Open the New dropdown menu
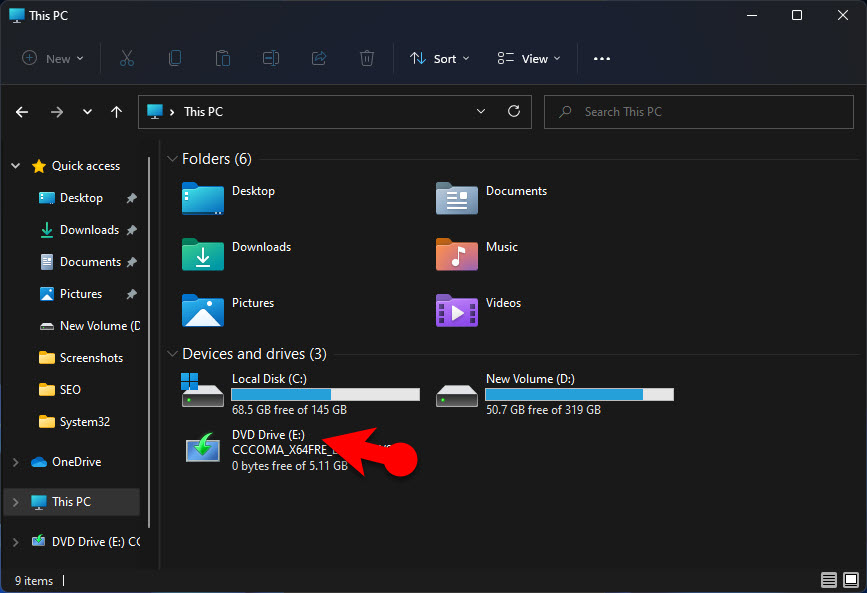Screen dimensions: 867x593 click(53, 59)
